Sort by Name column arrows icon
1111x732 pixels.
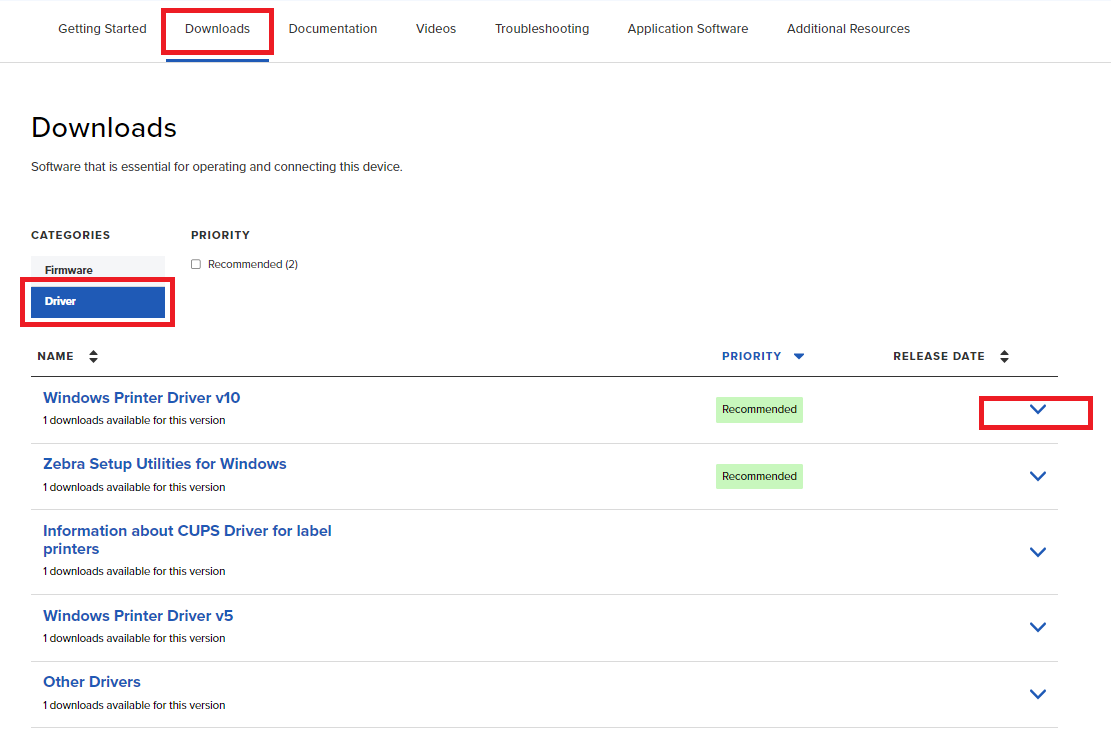point(93,356)
